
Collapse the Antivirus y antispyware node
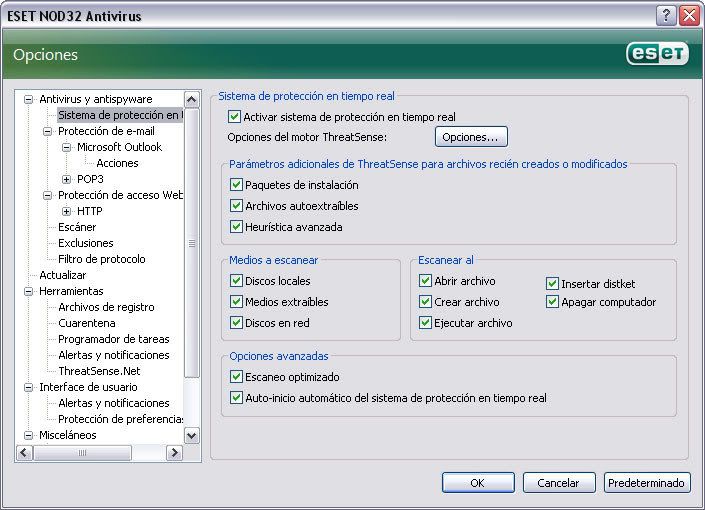click(x=28, y=99)
